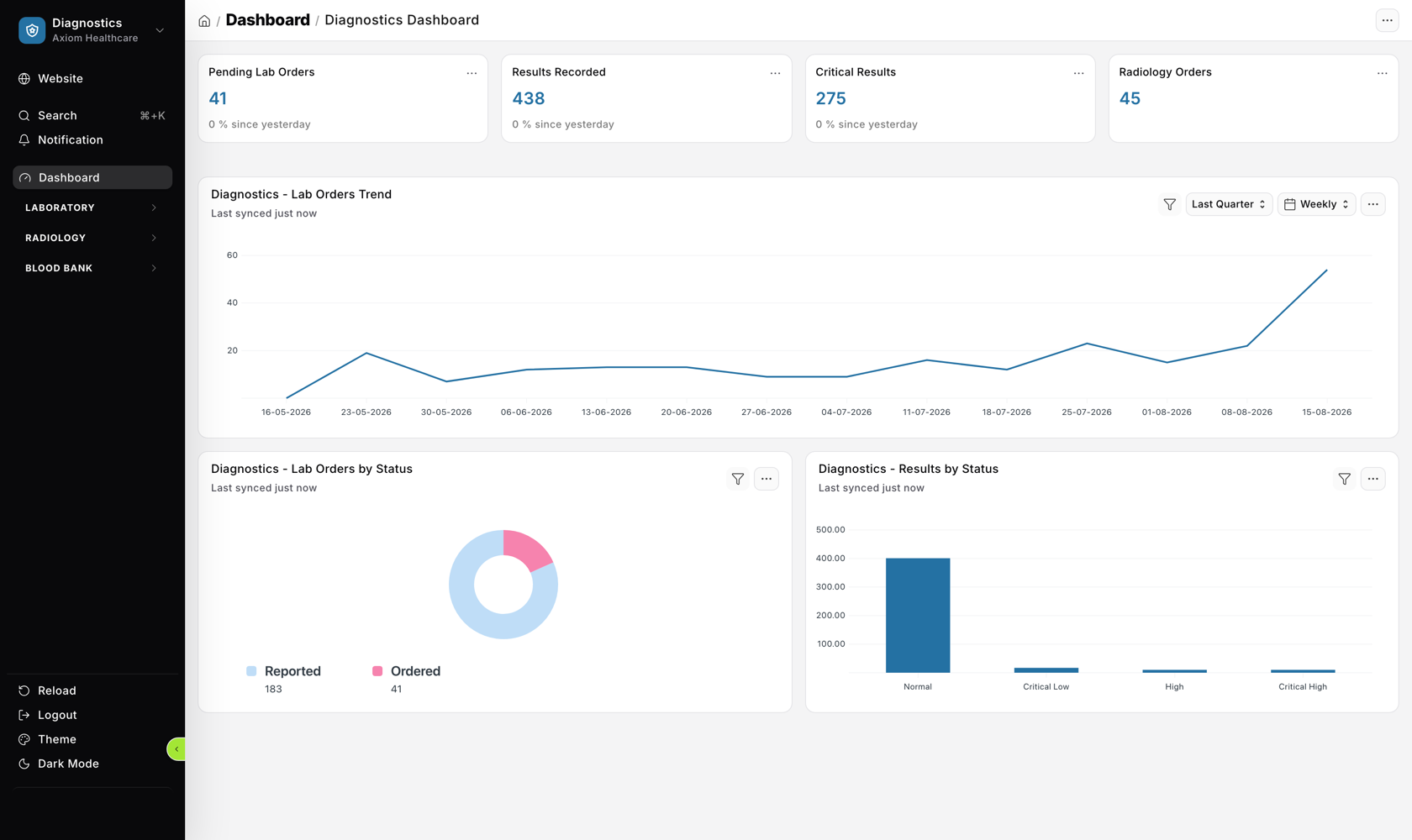Screen dimensions: 1412x840
Task: Click the Lab Orders by Status filter icon
Action: [737, 479]
